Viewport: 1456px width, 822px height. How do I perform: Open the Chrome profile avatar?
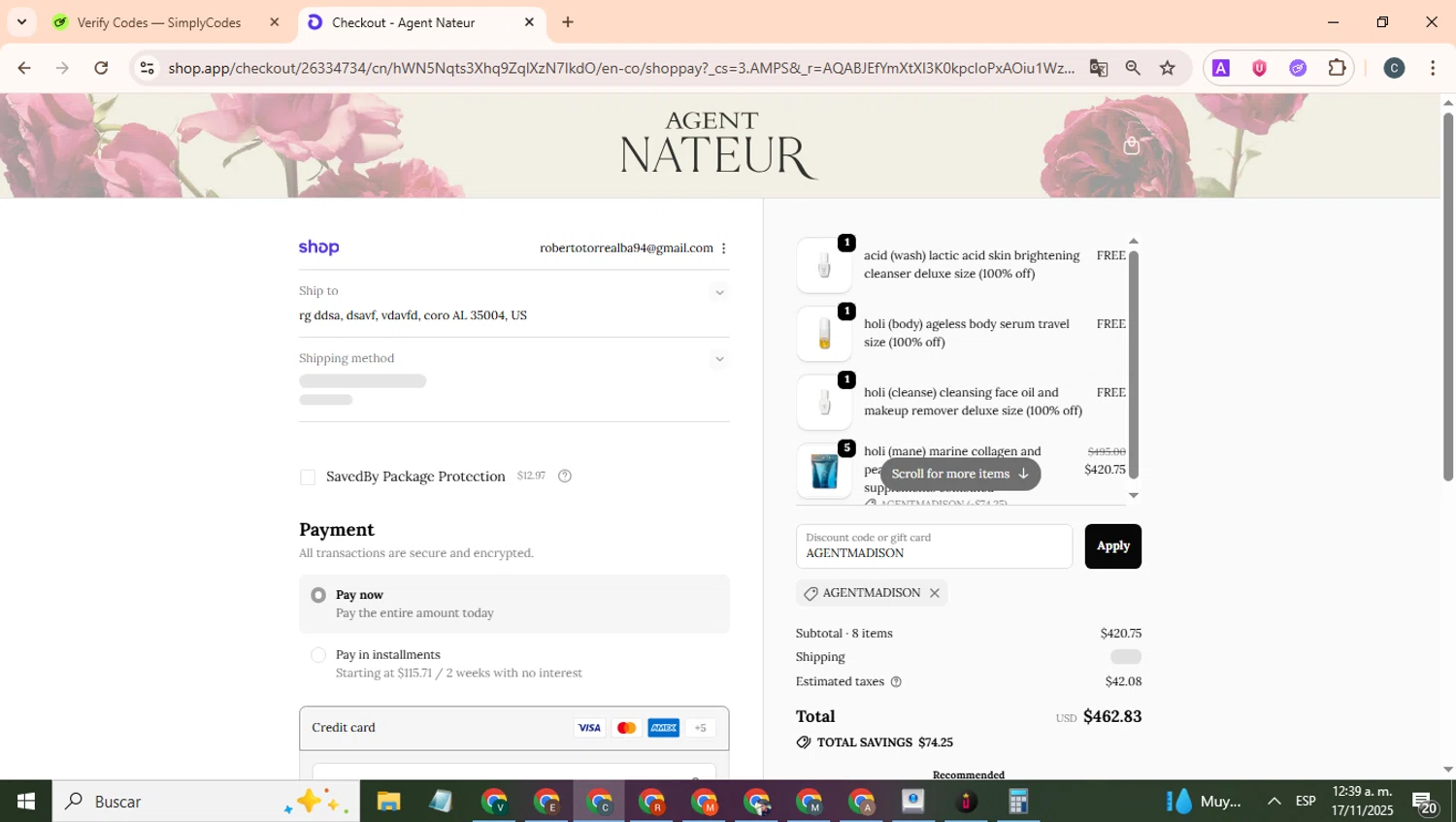click(x=1394, y=68)
